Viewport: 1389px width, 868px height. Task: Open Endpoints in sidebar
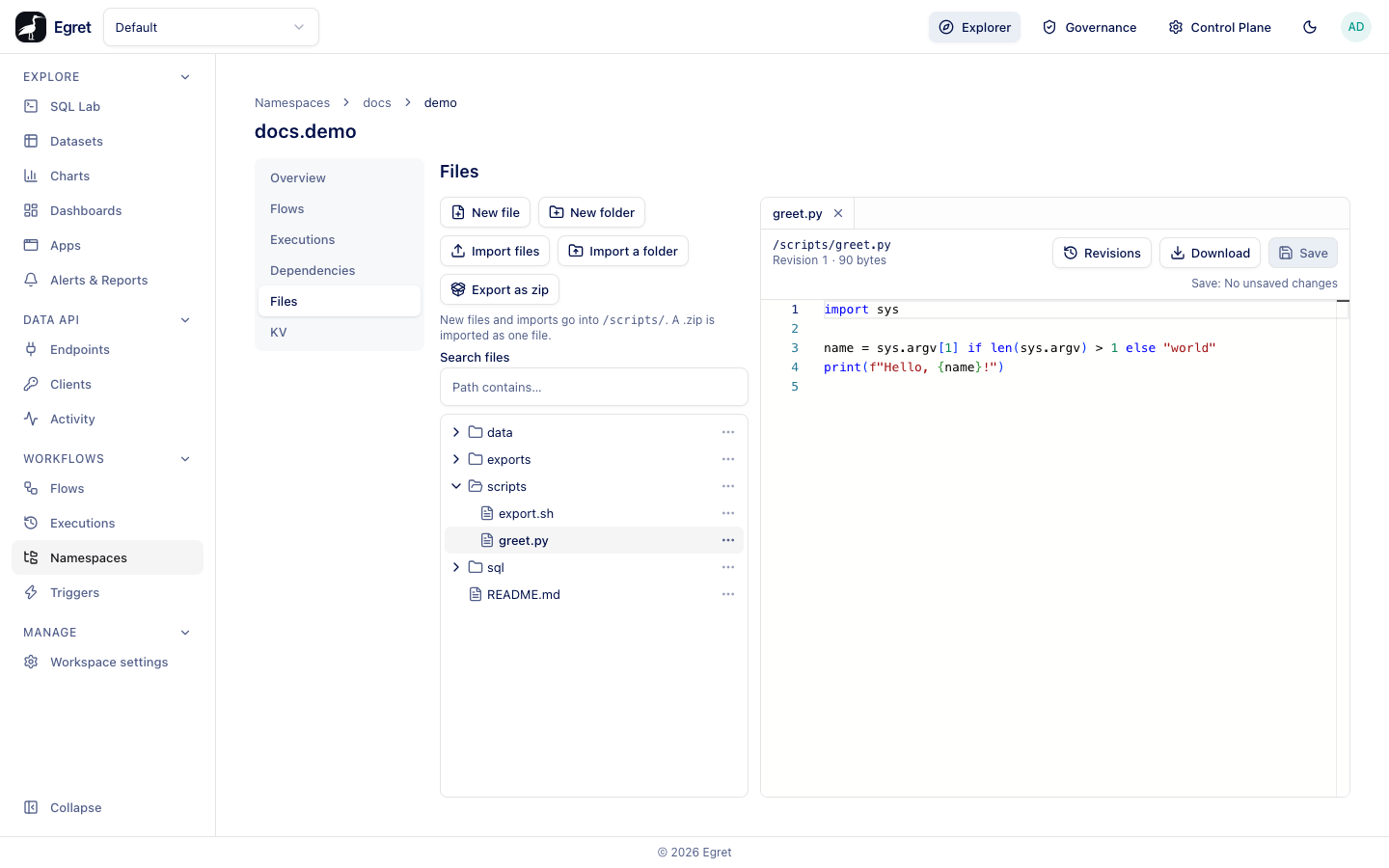(x=107, y=349)
